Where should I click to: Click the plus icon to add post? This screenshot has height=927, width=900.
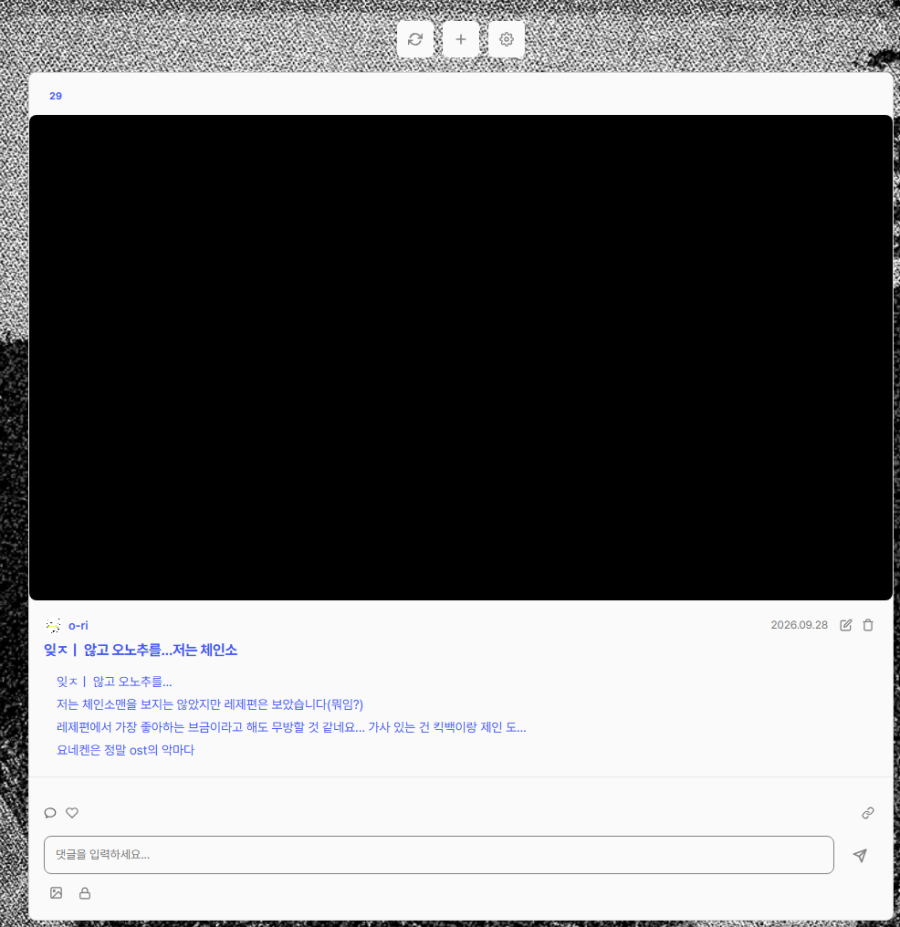[x=461, y=40]
